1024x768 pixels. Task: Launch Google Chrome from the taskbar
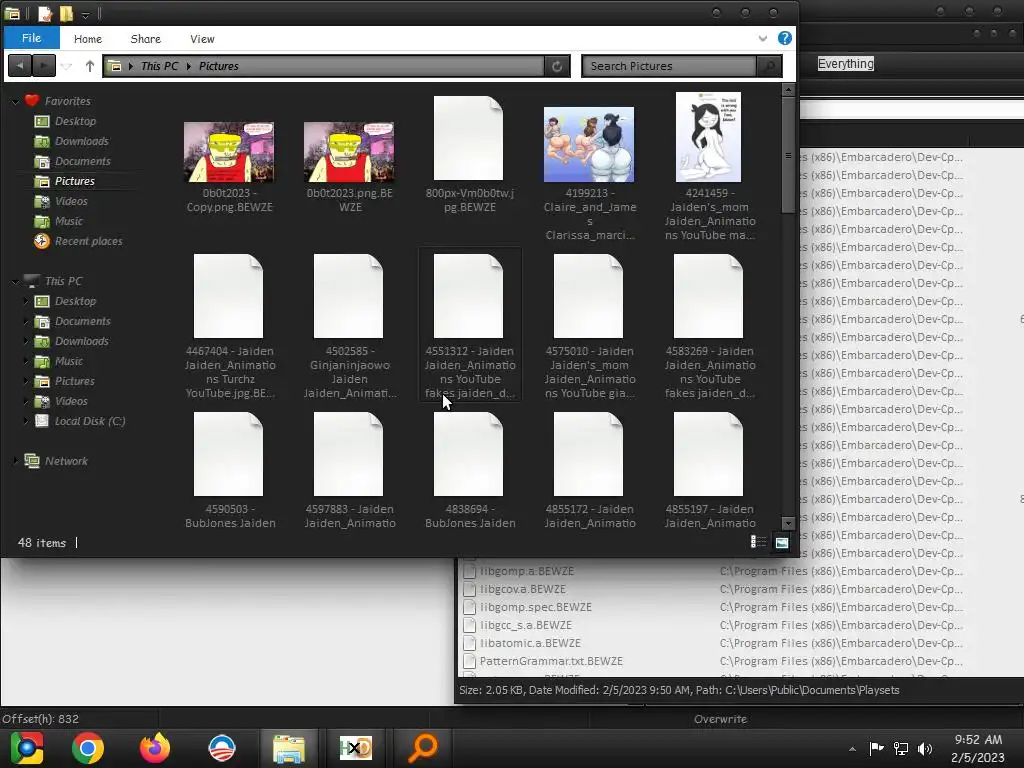88,748
